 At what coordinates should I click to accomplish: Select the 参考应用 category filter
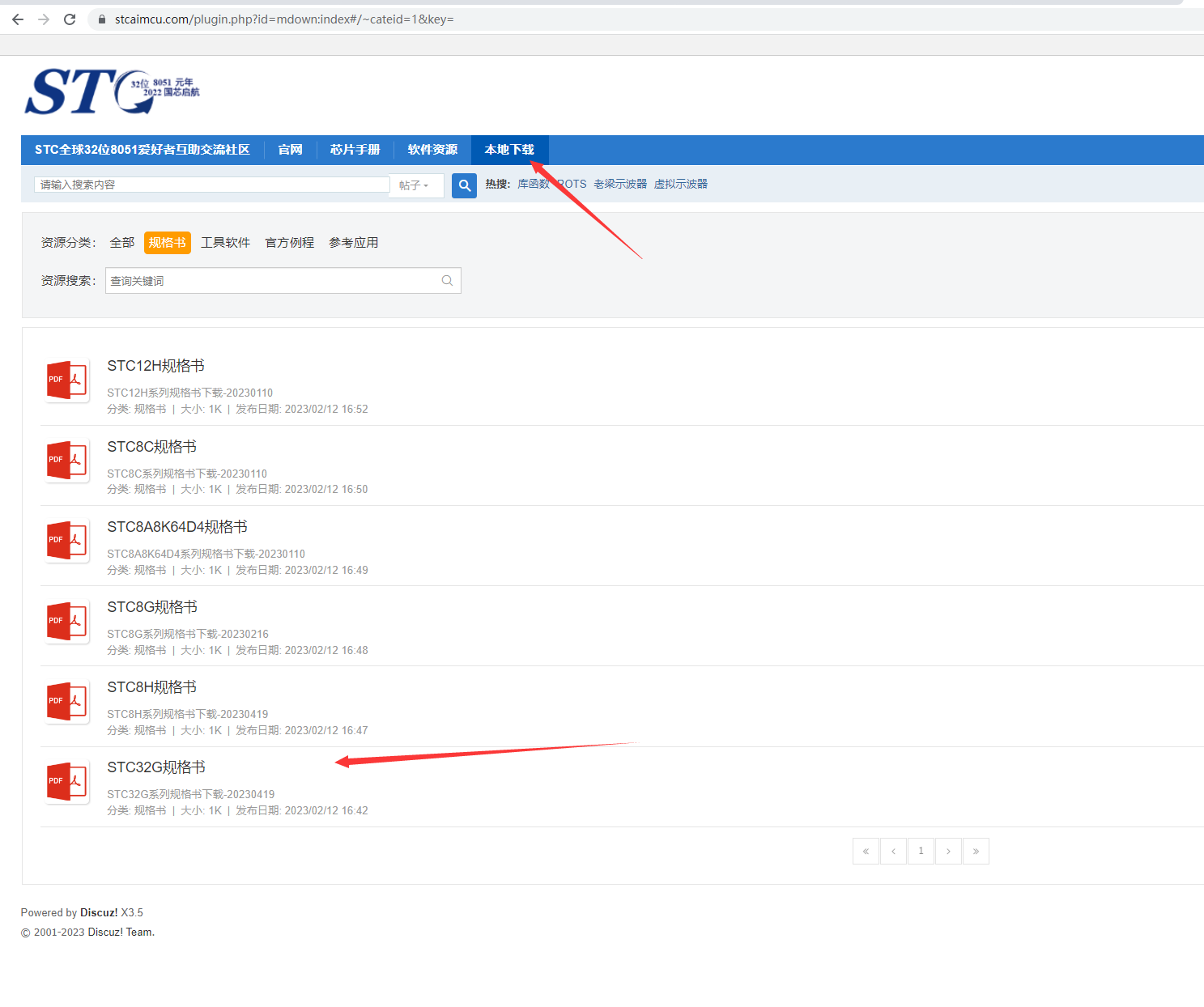pyautogui.click(x=354, y=243)
